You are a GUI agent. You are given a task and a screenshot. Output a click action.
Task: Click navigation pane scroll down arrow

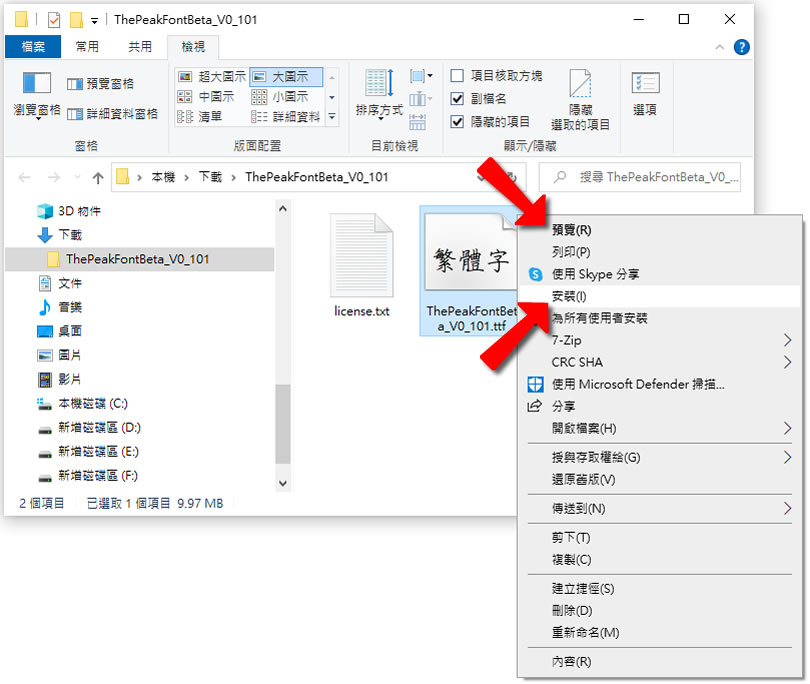[x=283, y=484]
